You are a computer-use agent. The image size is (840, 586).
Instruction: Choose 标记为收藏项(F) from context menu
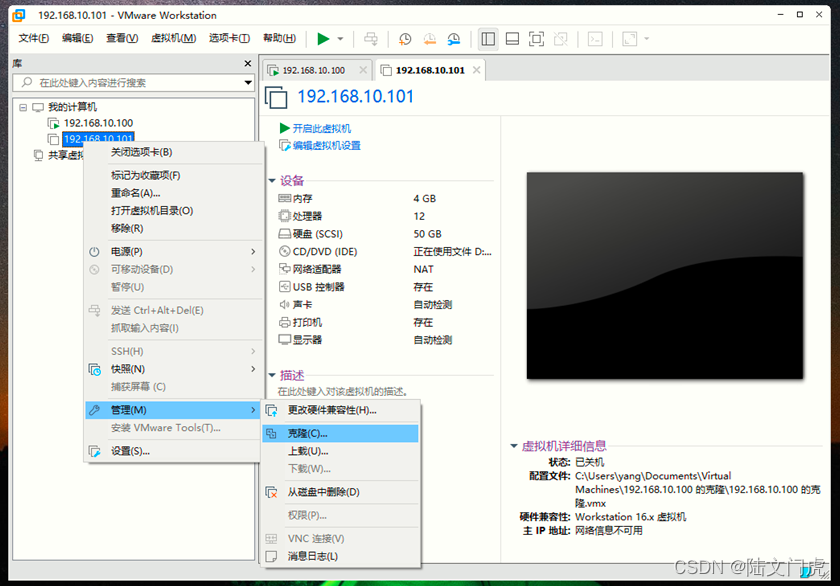pyautogui.click(x=174, y=175)
